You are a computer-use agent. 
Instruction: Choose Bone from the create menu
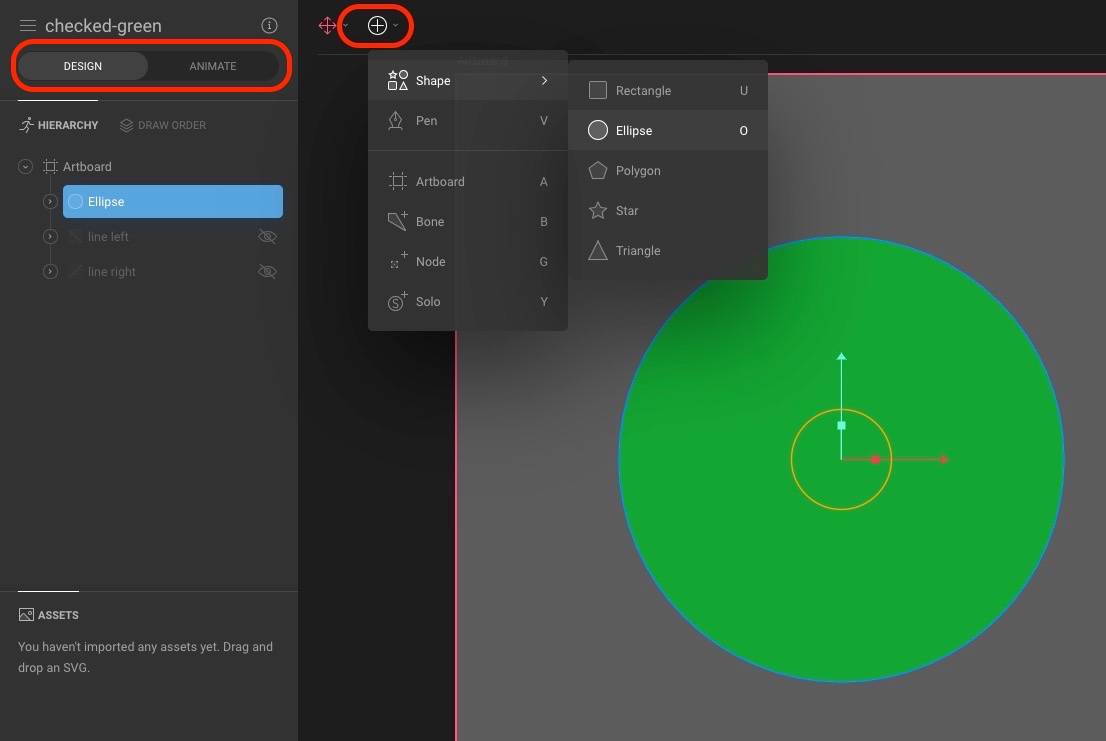pos(468,221)
